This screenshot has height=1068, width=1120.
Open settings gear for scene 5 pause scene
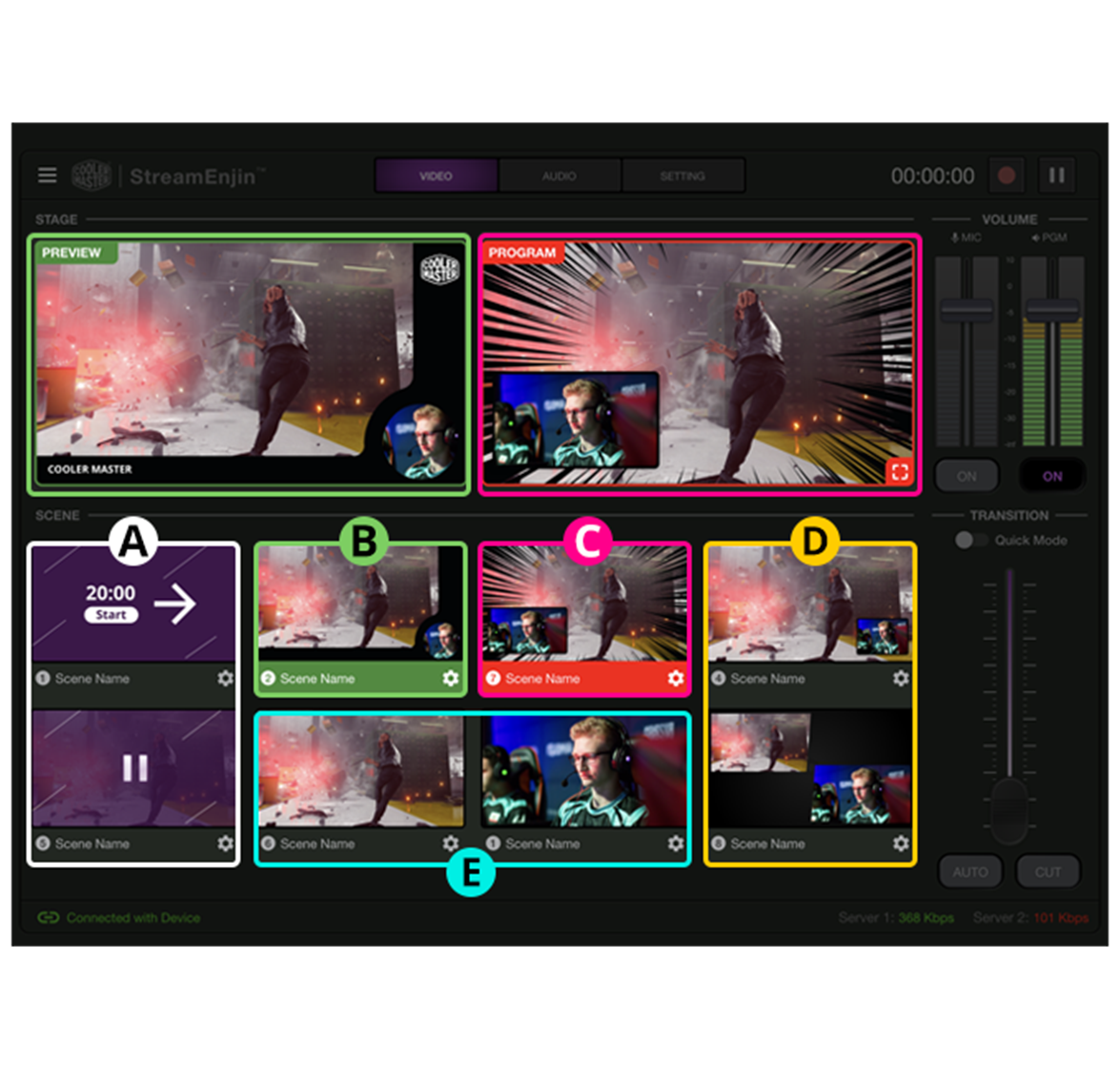tap(225, 844)
